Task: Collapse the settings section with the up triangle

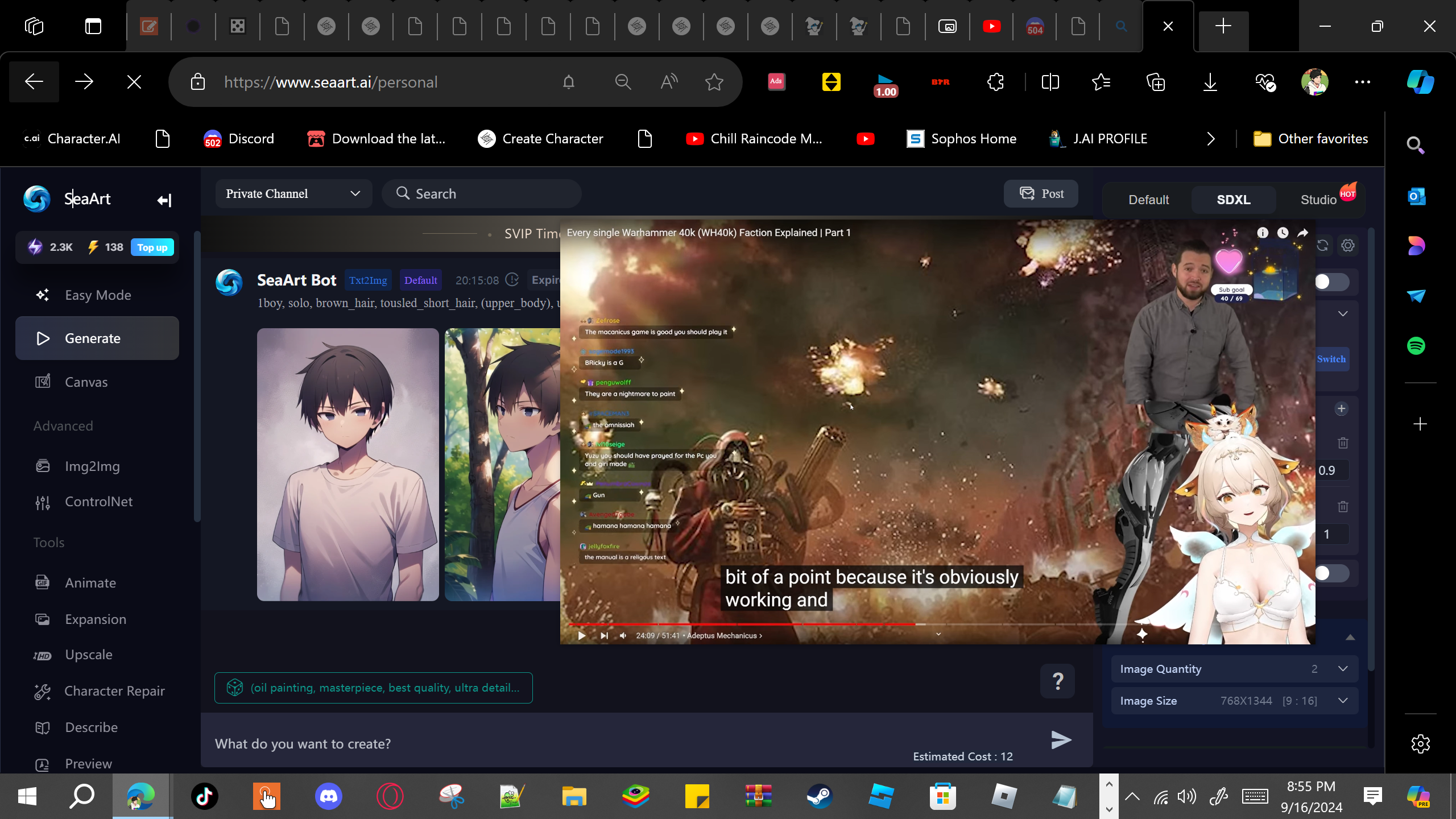Action: point(1350,638)
